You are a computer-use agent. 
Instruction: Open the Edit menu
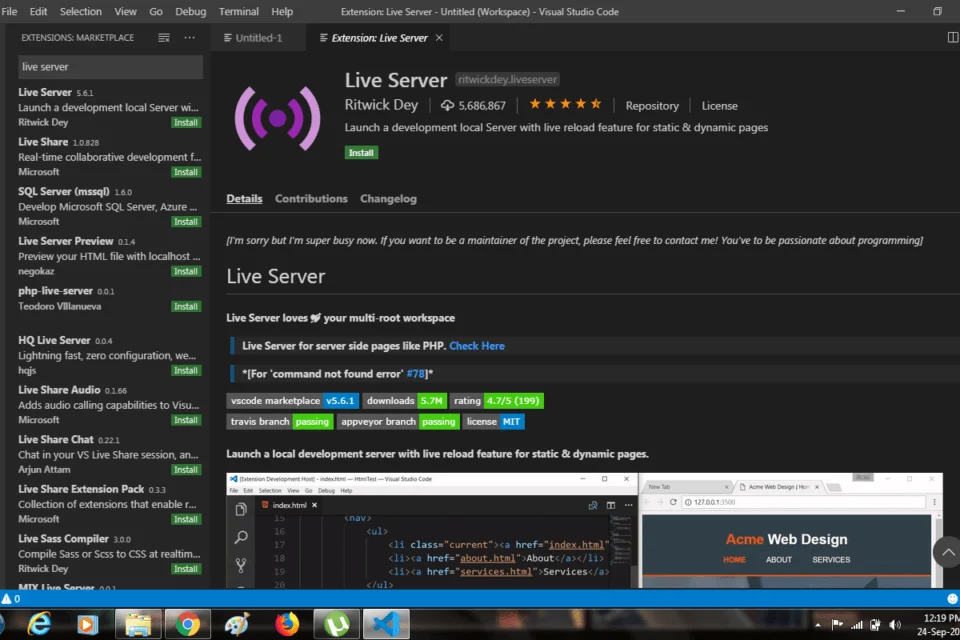[38, 12]
